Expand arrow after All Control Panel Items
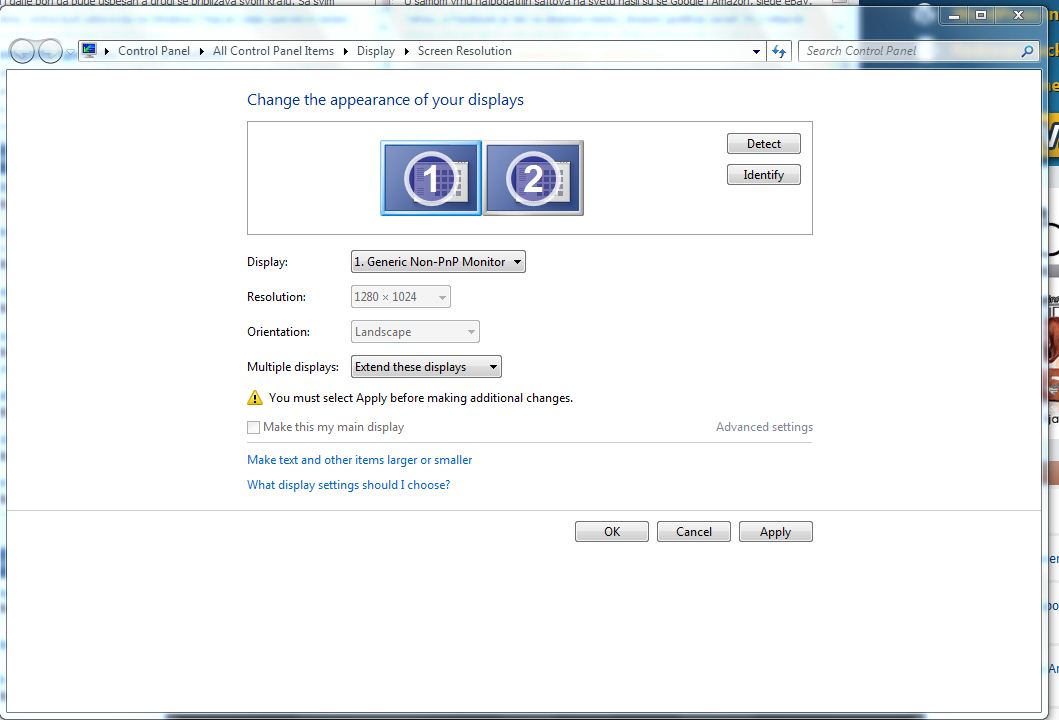Viewport: 1059px width, 720px height. coord(346,51)
